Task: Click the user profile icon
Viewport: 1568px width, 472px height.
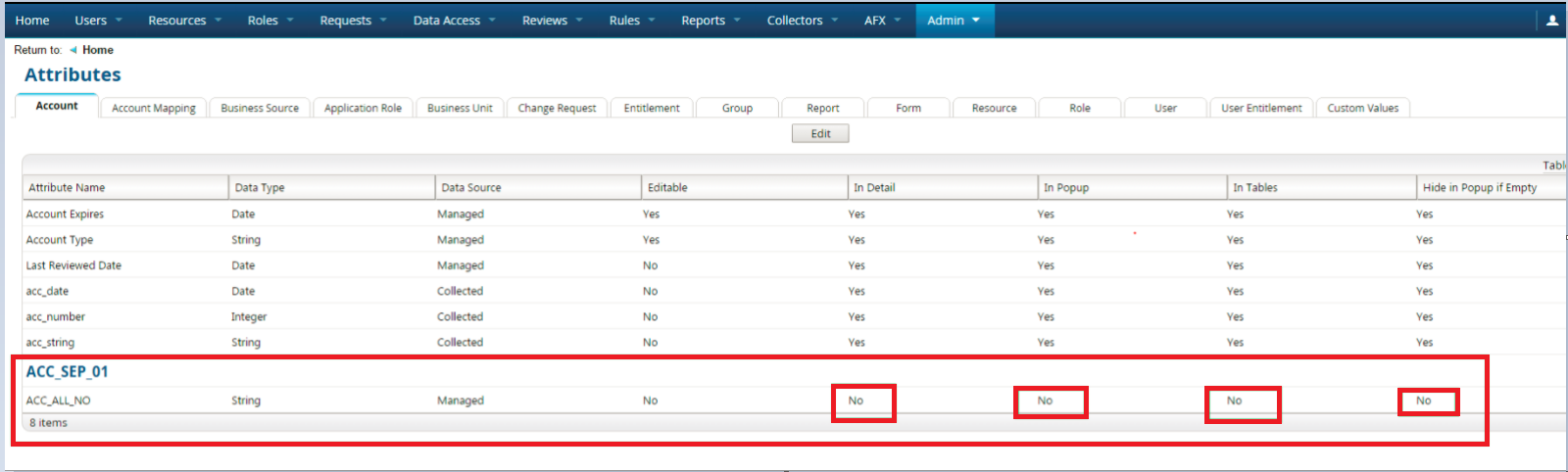Action: point(1551,21)
